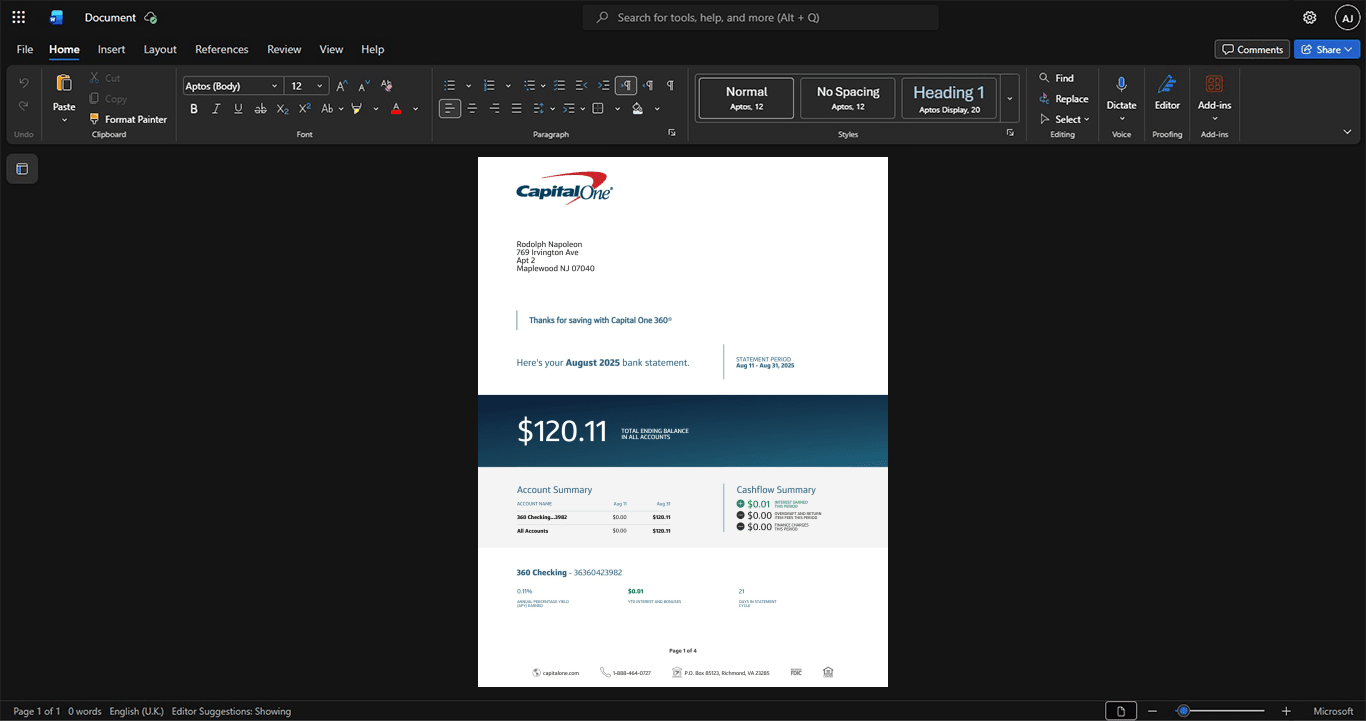The width and height of the screenshot is (1366, 721).
Task: Increase font size with the grow icon
Action: click(x=342, y=86)
